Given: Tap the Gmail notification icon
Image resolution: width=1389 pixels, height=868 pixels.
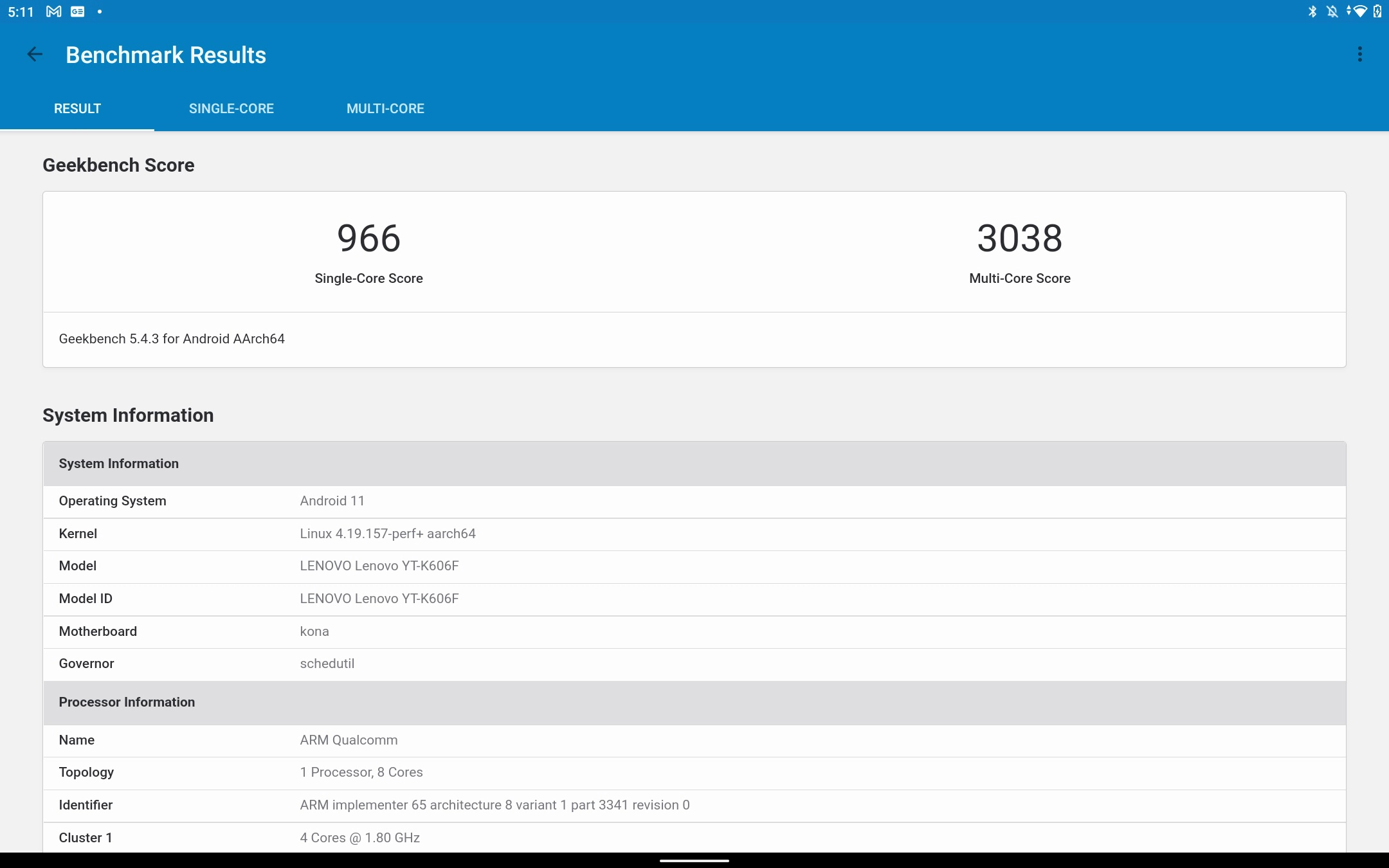Looking at the screenshot, I should 54,12.
